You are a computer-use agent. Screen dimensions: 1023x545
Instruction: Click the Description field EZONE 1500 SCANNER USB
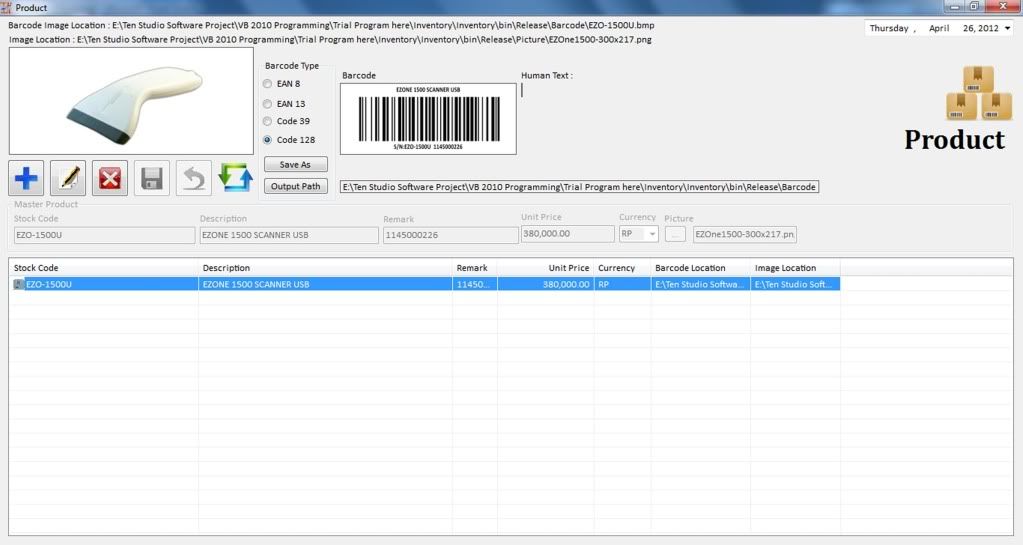click(x=289, y=235)
